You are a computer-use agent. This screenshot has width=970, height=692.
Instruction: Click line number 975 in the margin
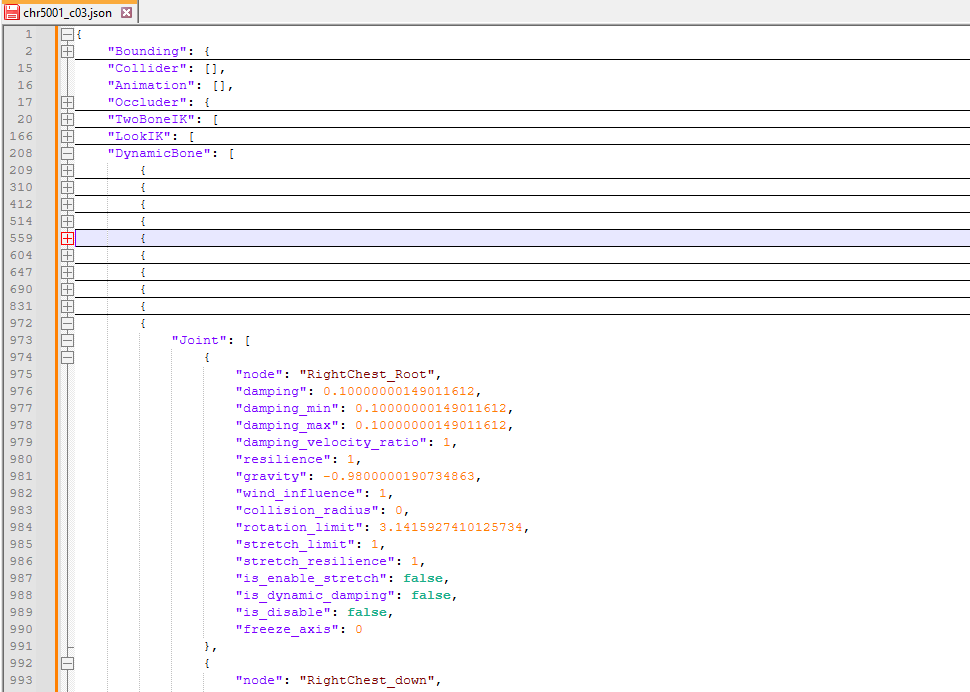(22, 374)
